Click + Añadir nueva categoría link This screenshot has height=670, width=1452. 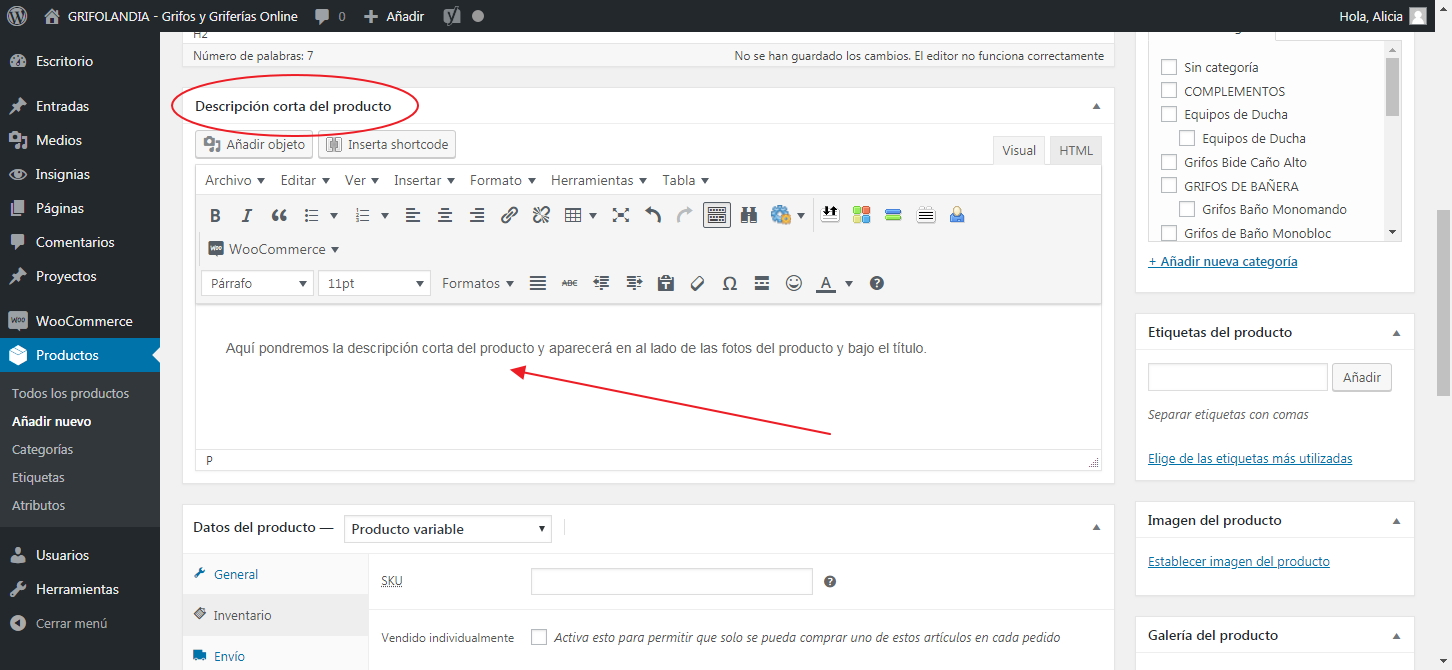tap(1223, 261)
